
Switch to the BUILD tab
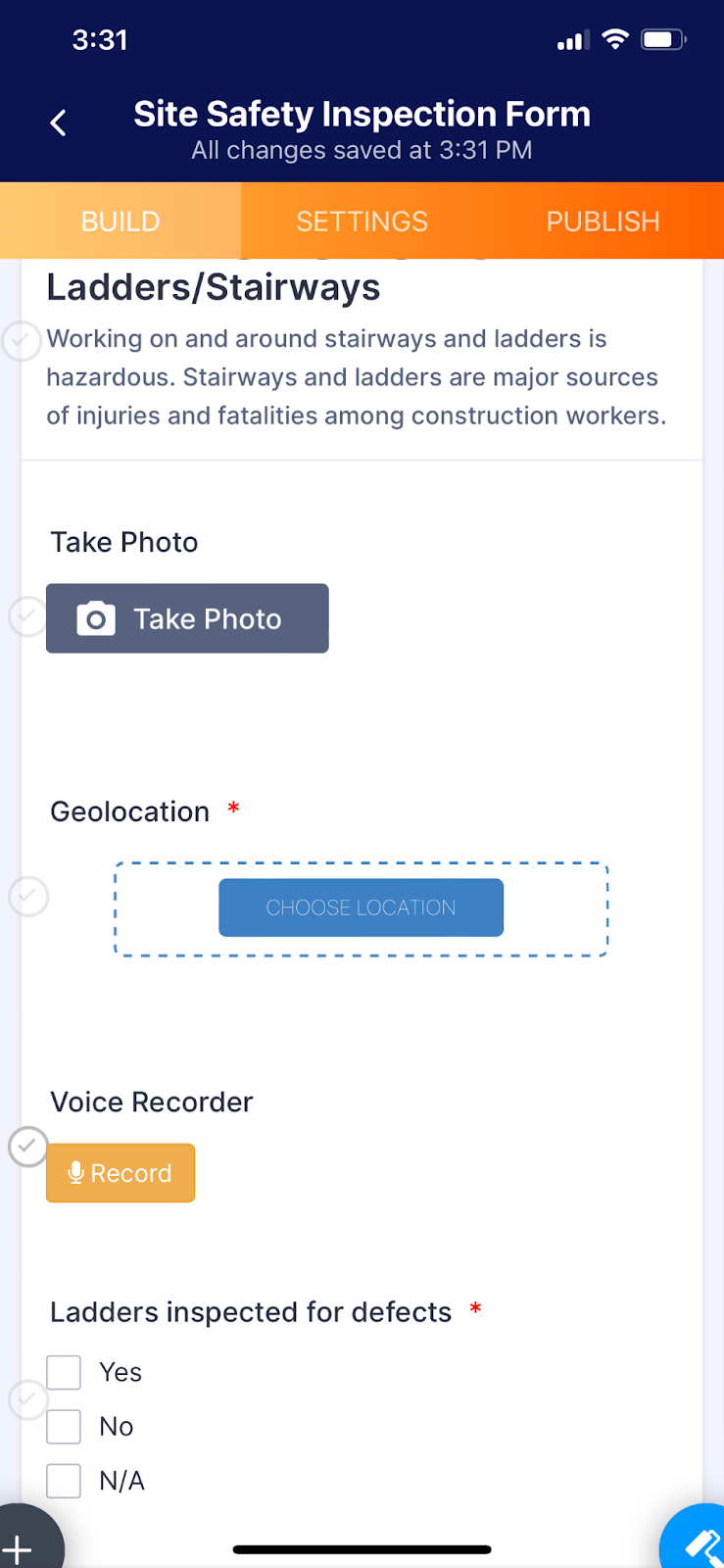[x=121, y=221]
